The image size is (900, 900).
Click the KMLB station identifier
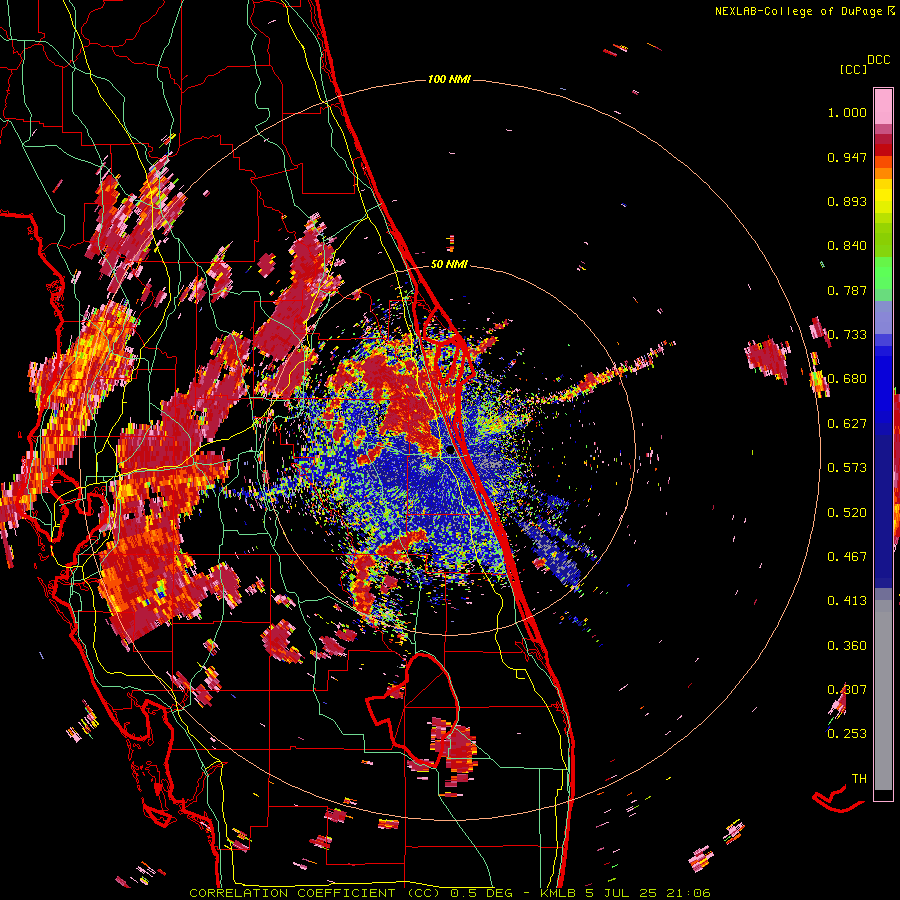[560, 893]
